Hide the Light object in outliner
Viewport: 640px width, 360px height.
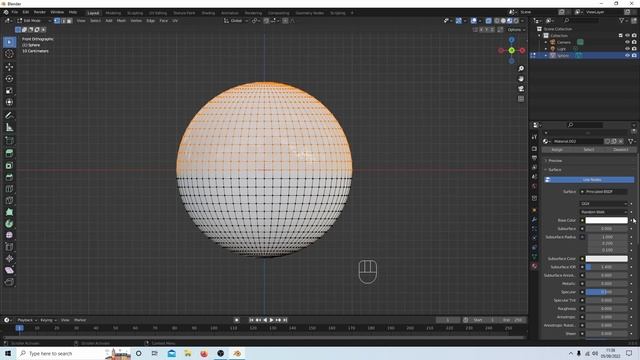[627, 49]
